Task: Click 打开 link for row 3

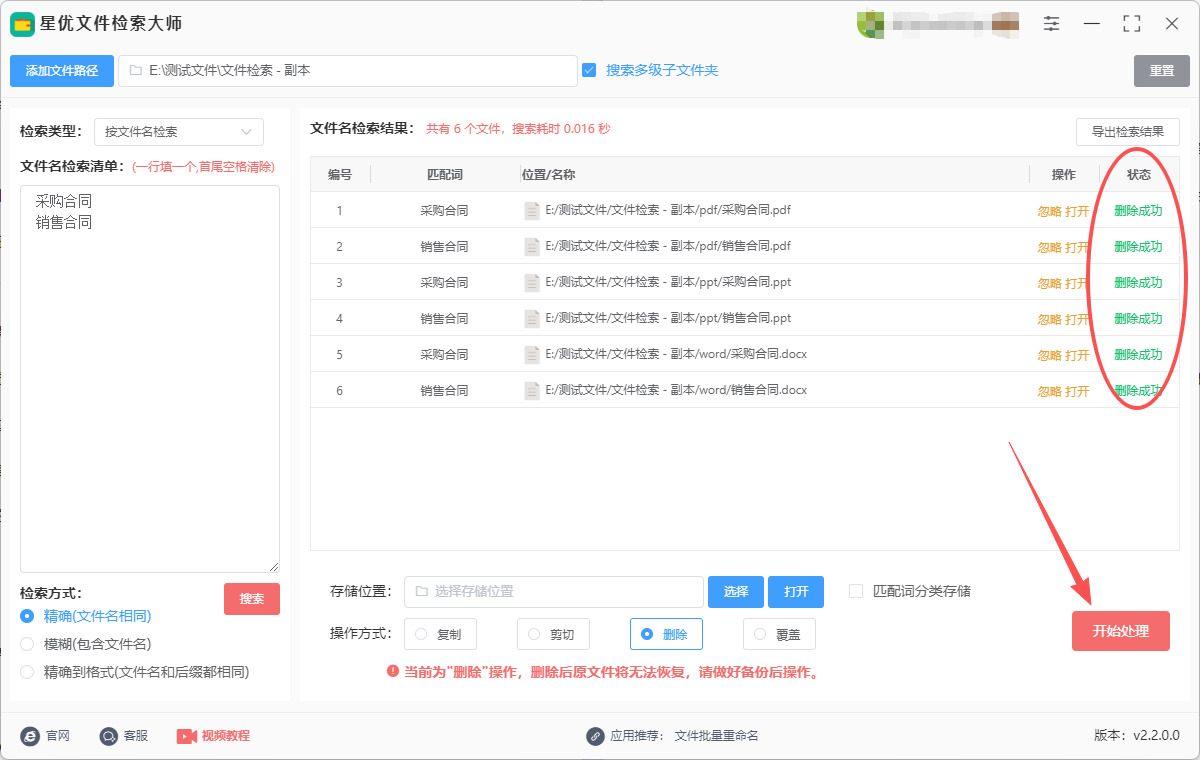Action: coord(1077,284)
